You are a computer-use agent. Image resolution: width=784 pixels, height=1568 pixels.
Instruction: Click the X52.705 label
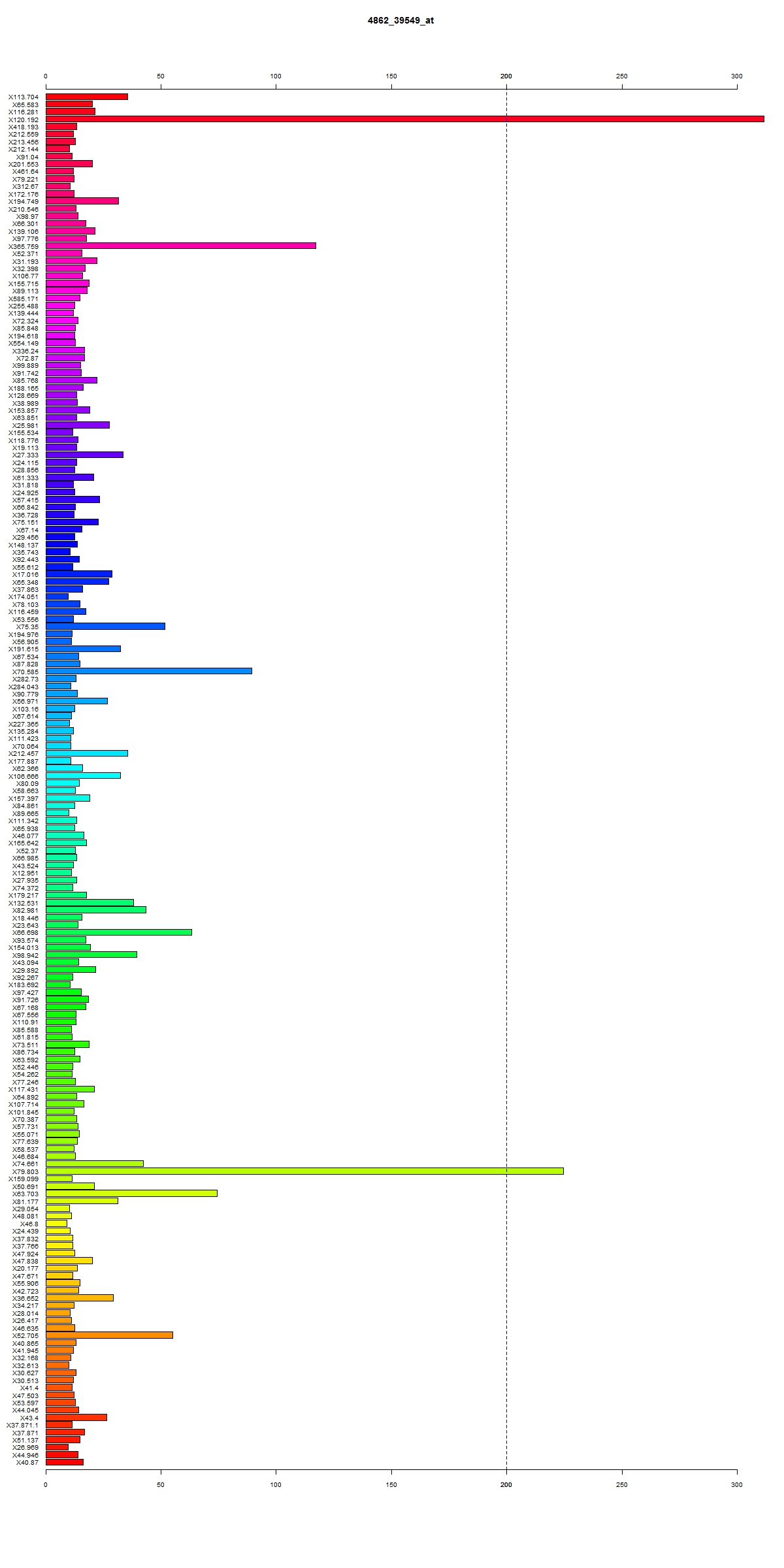[25, 1335]
